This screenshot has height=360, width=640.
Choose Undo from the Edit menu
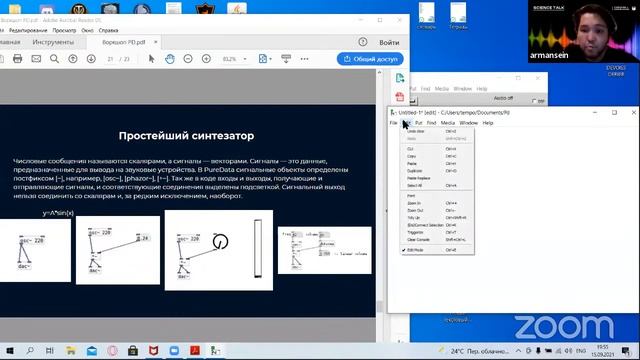(437, 131)
